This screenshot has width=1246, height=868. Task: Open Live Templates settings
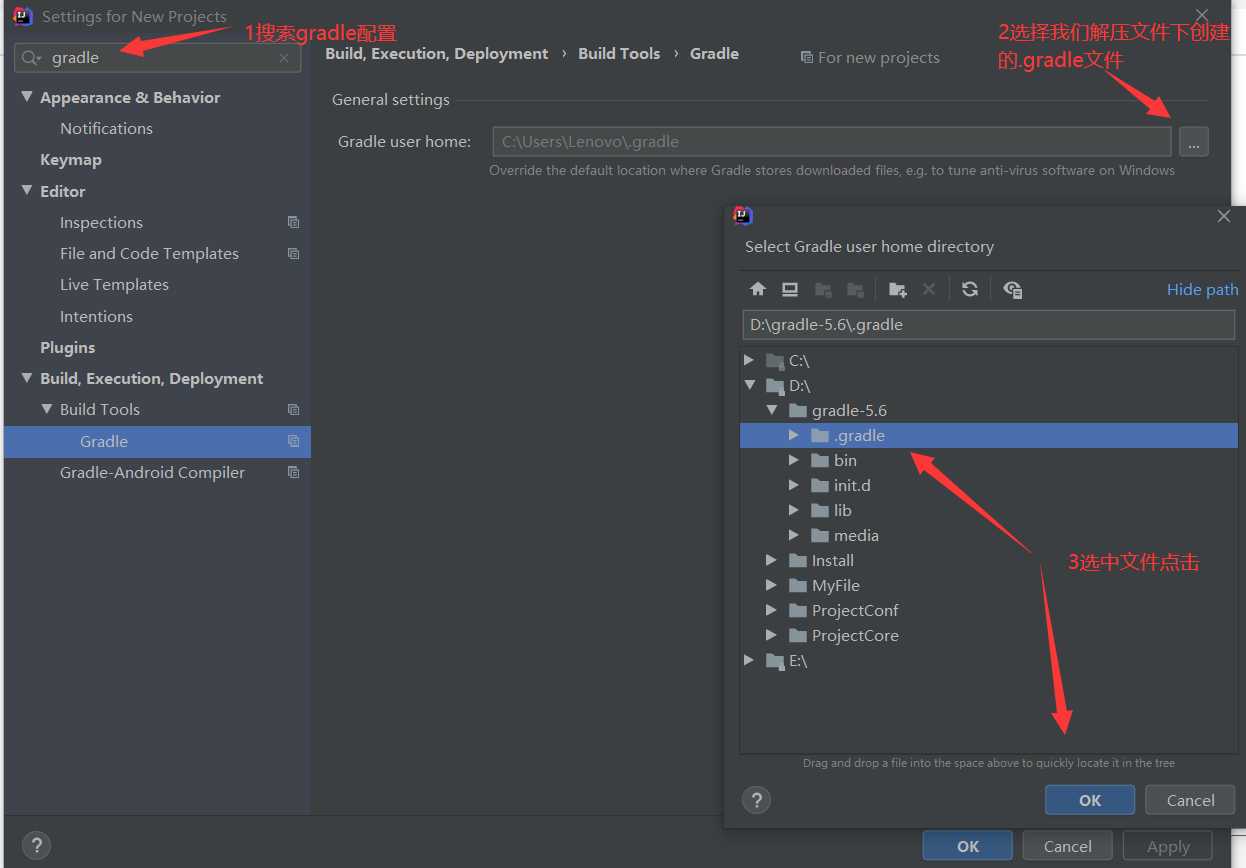[114, 284]
